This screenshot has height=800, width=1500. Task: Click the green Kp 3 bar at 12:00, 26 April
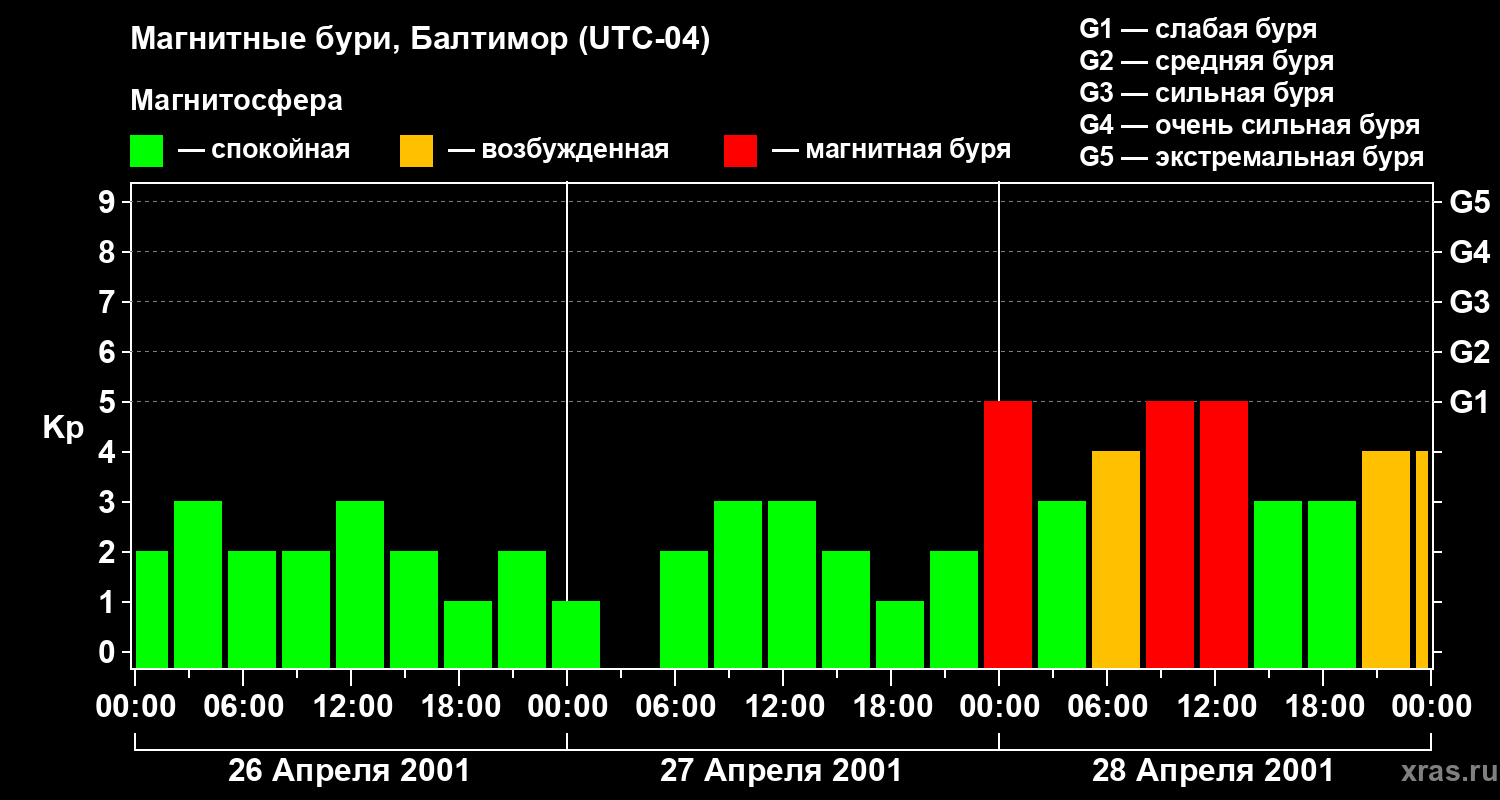[x=360, y=585]
